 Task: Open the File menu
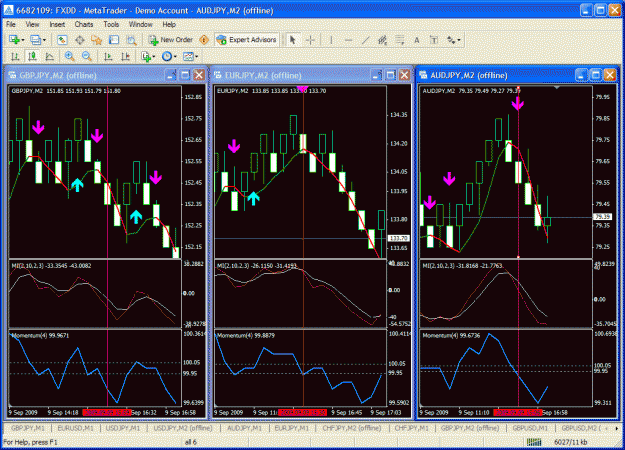[x=11, y=24]
